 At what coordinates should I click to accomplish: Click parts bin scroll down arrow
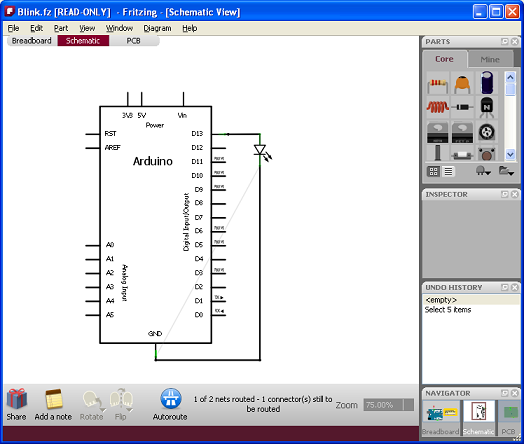pos(510,154)
